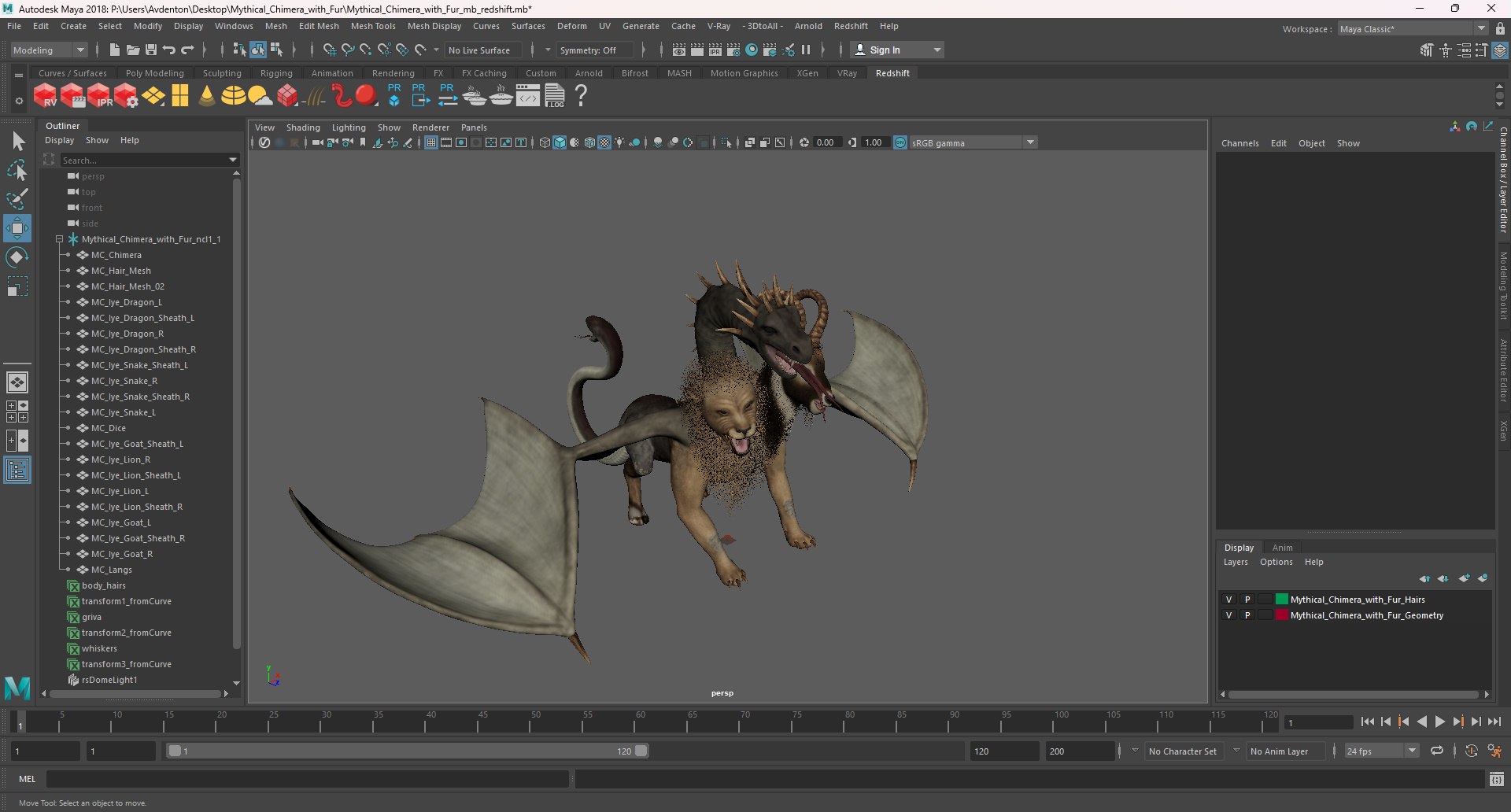Viewport: 1511px width, 812px height.
Task: Create new scene icon
Action: click(114, 50)
